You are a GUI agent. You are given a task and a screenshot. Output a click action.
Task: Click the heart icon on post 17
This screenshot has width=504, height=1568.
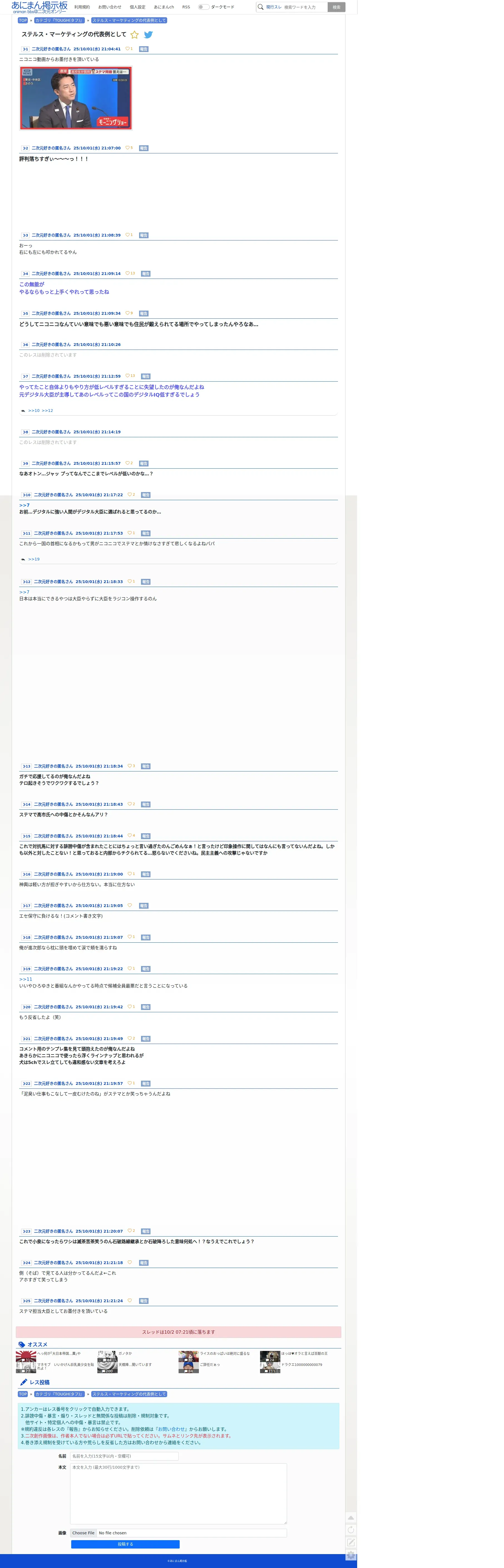click(130, 905)
